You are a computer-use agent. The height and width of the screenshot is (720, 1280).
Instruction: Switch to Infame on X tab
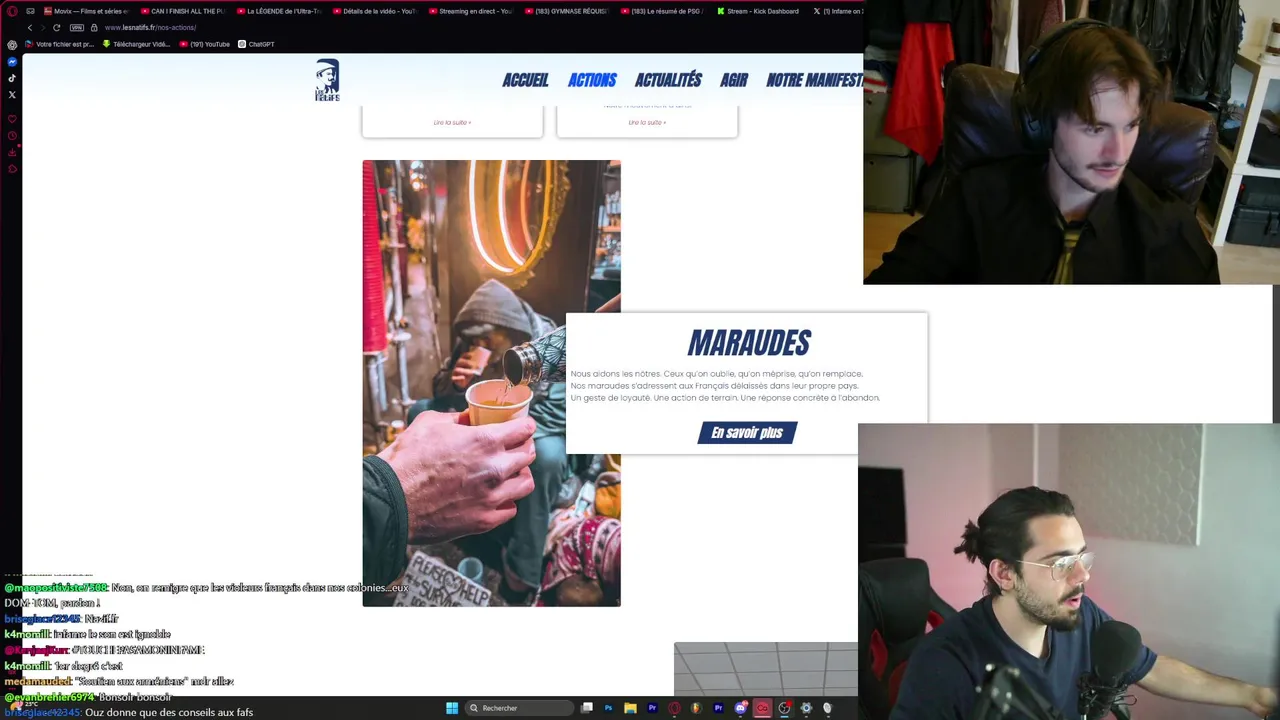(836, 11)
